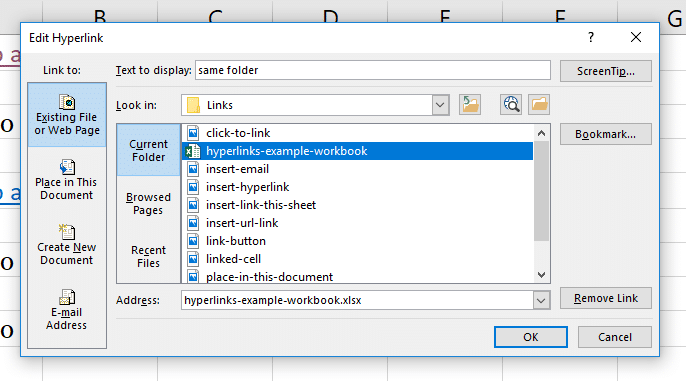This screenshot has height=381, width=686.
Task: Click the image icon beside insert-link-this-sheet
Action: [193, 205]
